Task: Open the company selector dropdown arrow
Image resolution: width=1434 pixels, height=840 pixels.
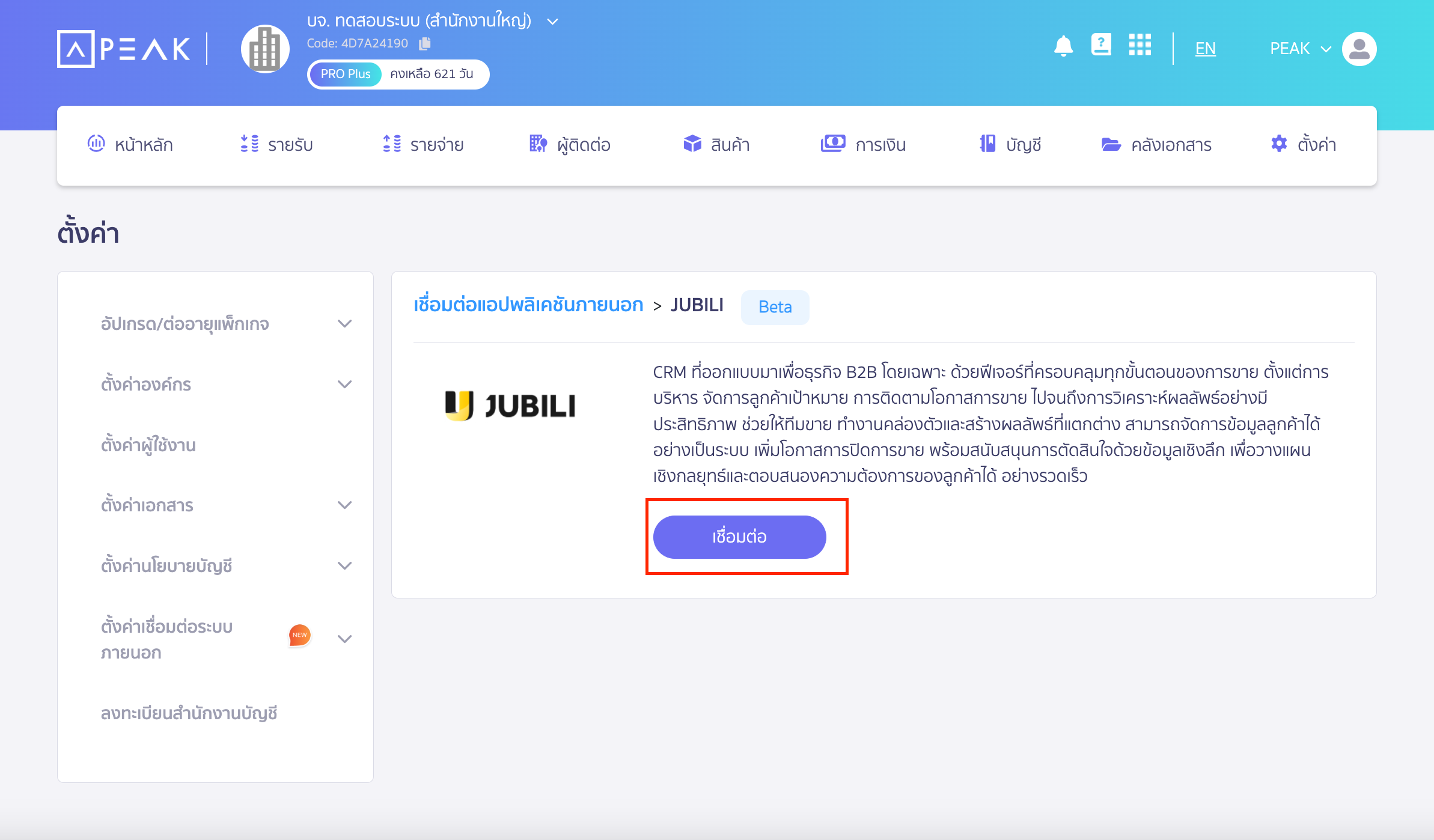Action: pos(552,22)
